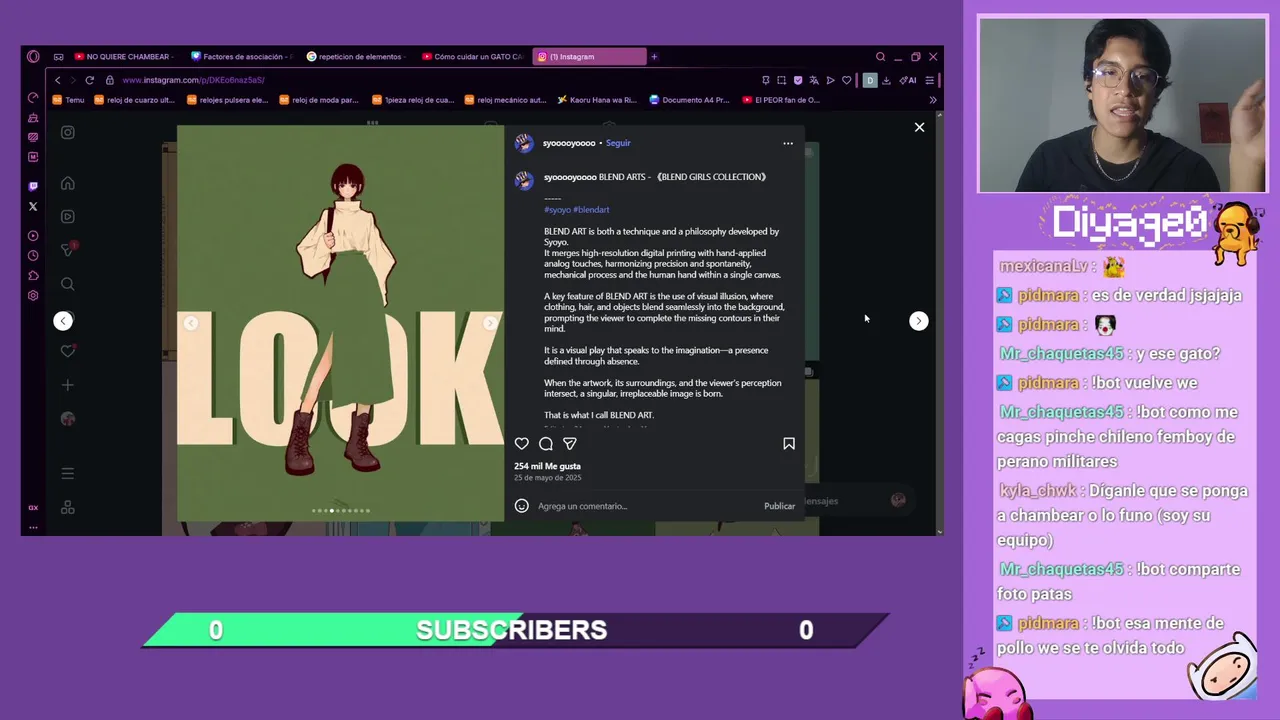1280x720 pixels.
Task: Open the #syoyo hashtag
Action: (557, 210)
